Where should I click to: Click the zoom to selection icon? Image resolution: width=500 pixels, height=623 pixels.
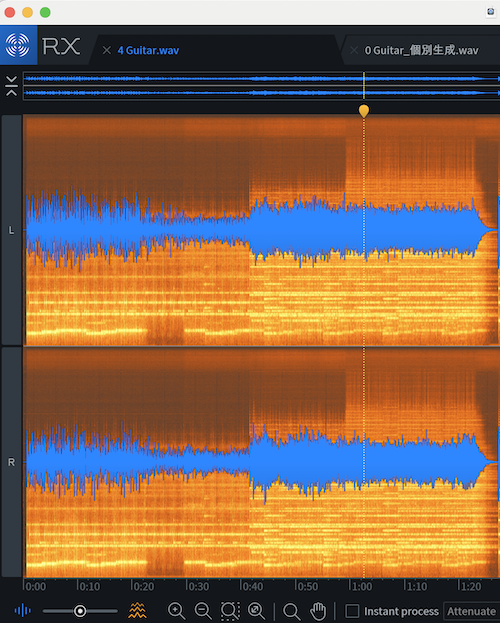click(x=230, y=611)
